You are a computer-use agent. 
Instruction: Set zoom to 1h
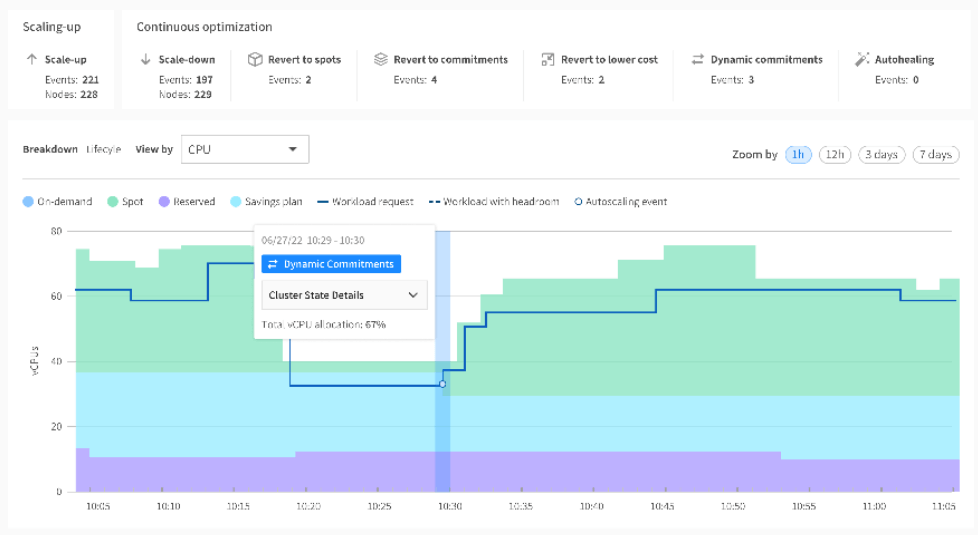tap(798, 154)
